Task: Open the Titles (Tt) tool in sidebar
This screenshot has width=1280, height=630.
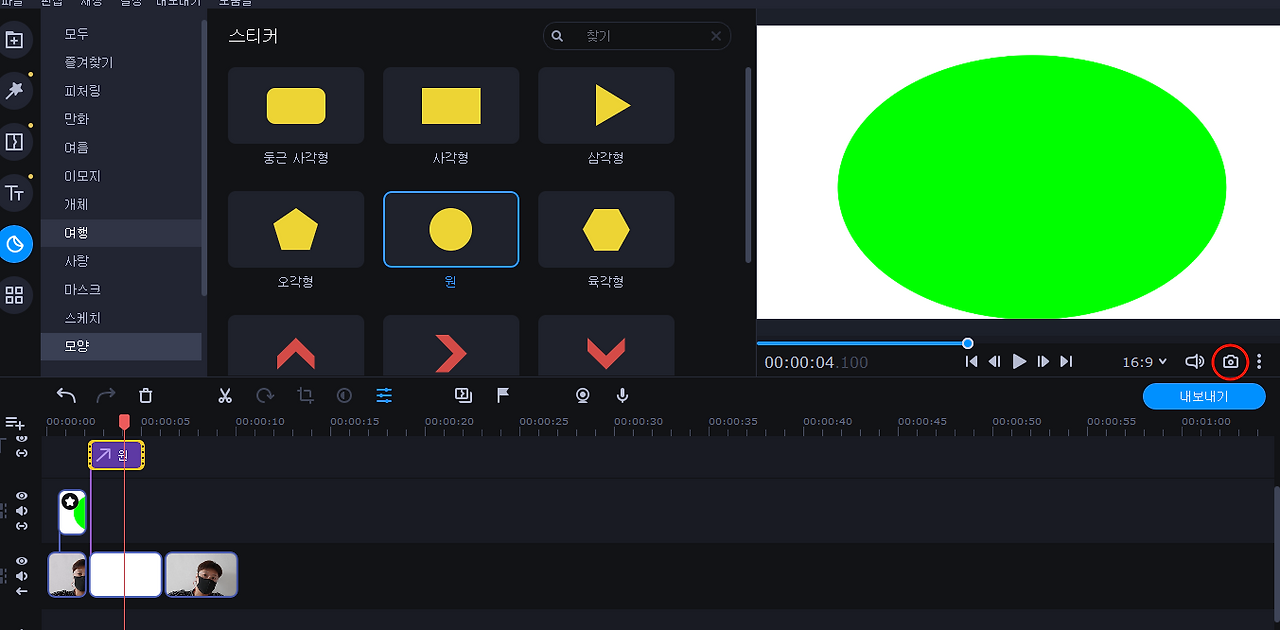Action: coord(14,193)
